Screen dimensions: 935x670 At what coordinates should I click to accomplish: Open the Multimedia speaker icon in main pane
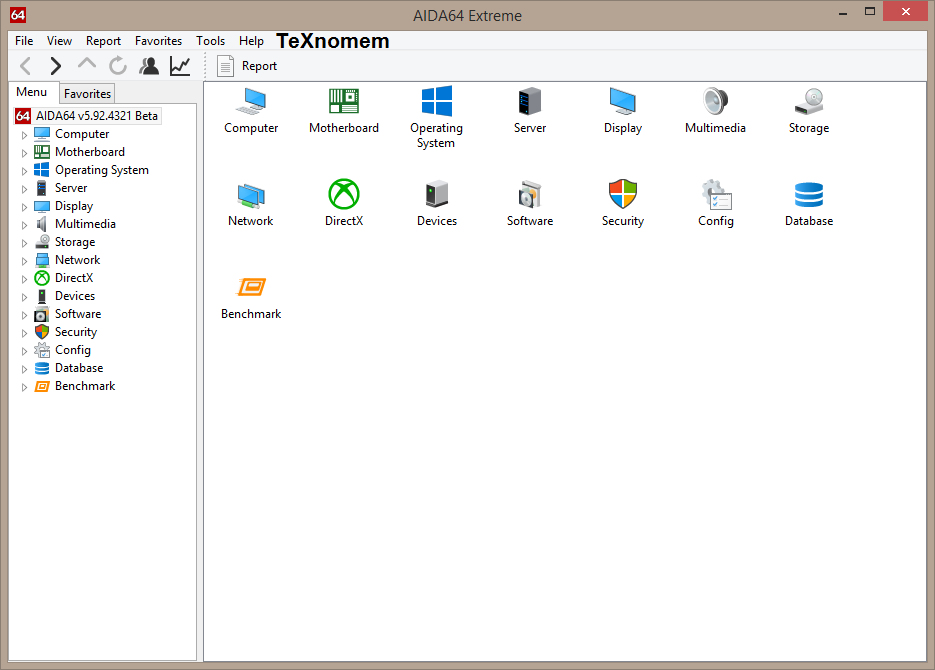[x=715, y=101]
